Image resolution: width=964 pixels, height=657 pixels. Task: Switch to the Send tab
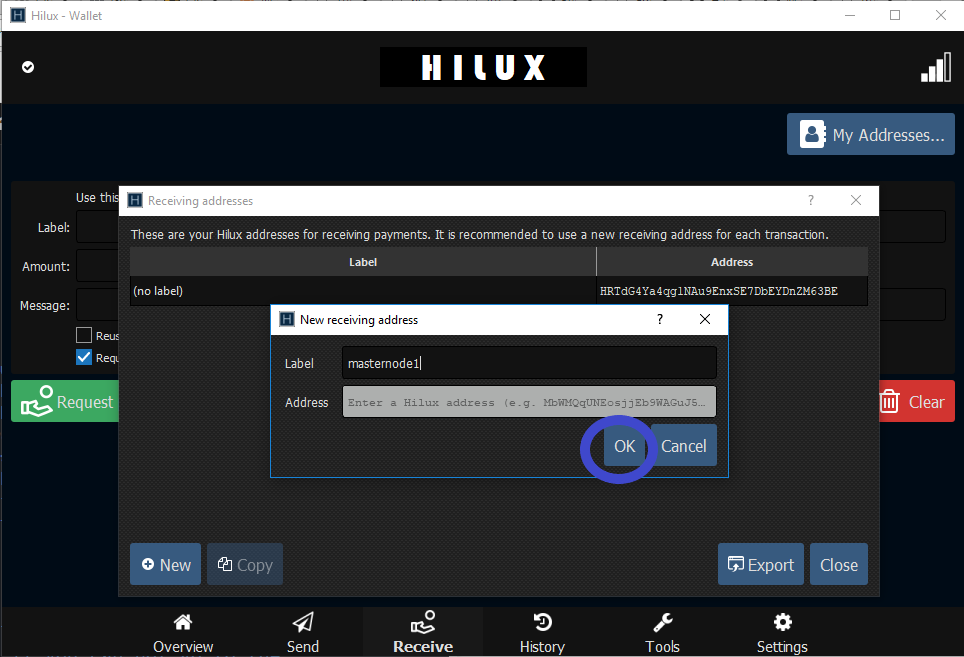[x=302, y=632]
